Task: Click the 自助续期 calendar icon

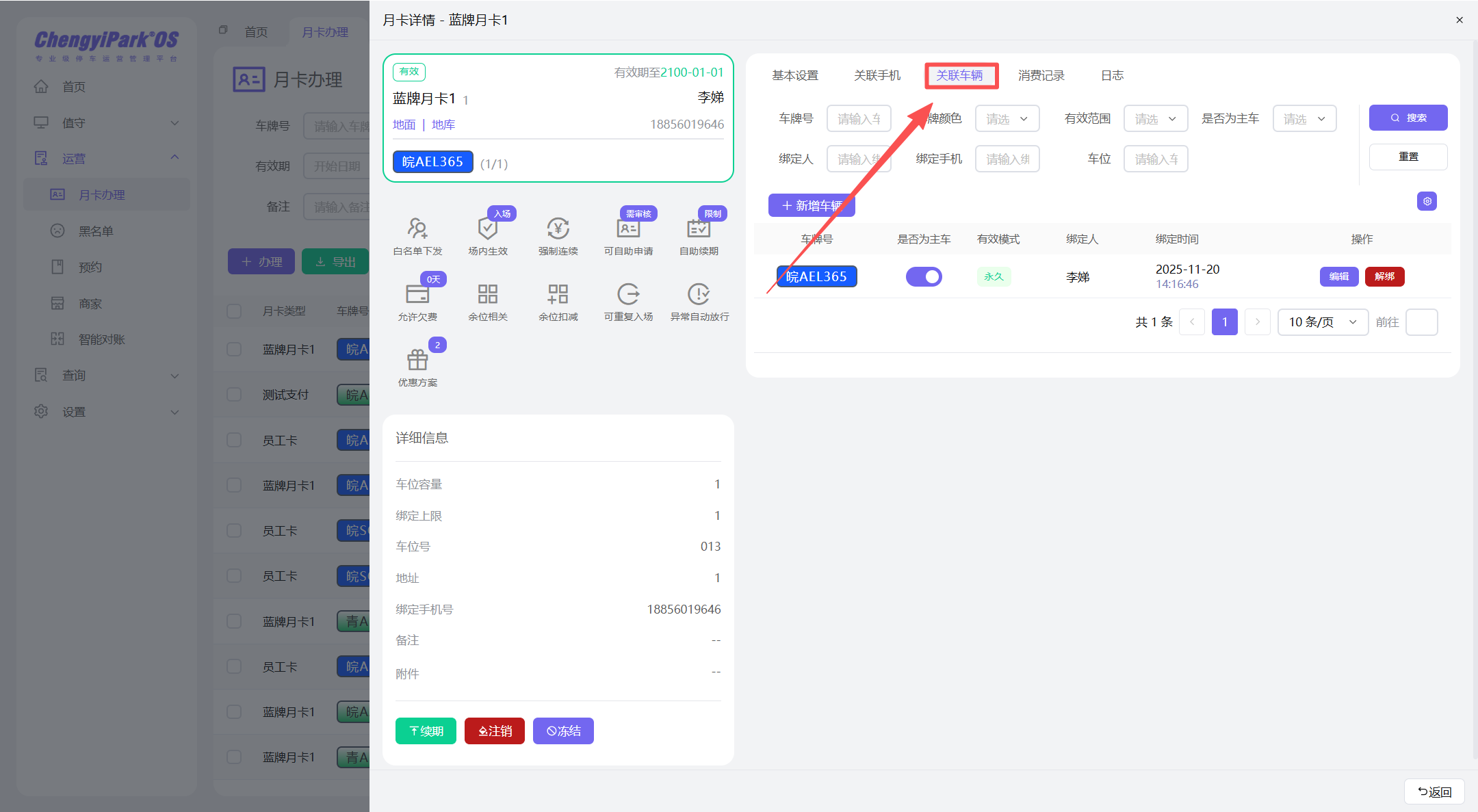Action: (699, 228)
